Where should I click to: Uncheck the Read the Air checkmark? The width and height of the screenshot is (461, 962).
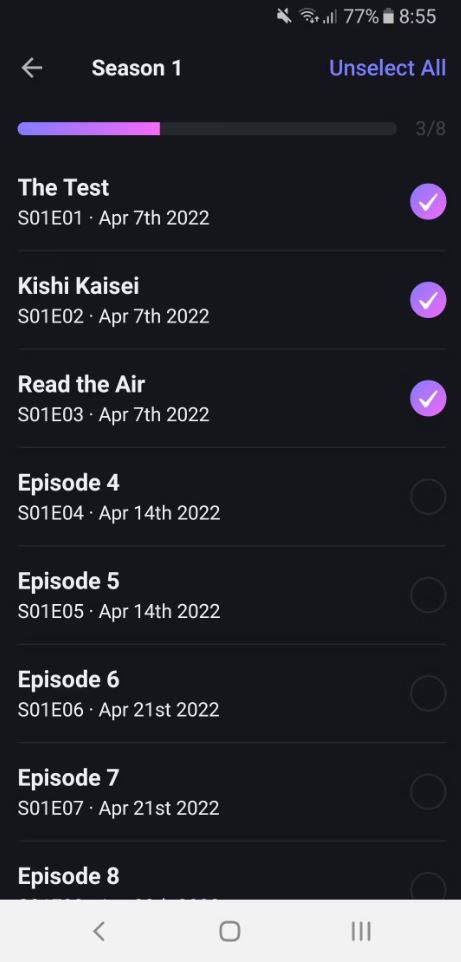click(x=428, y=398)
